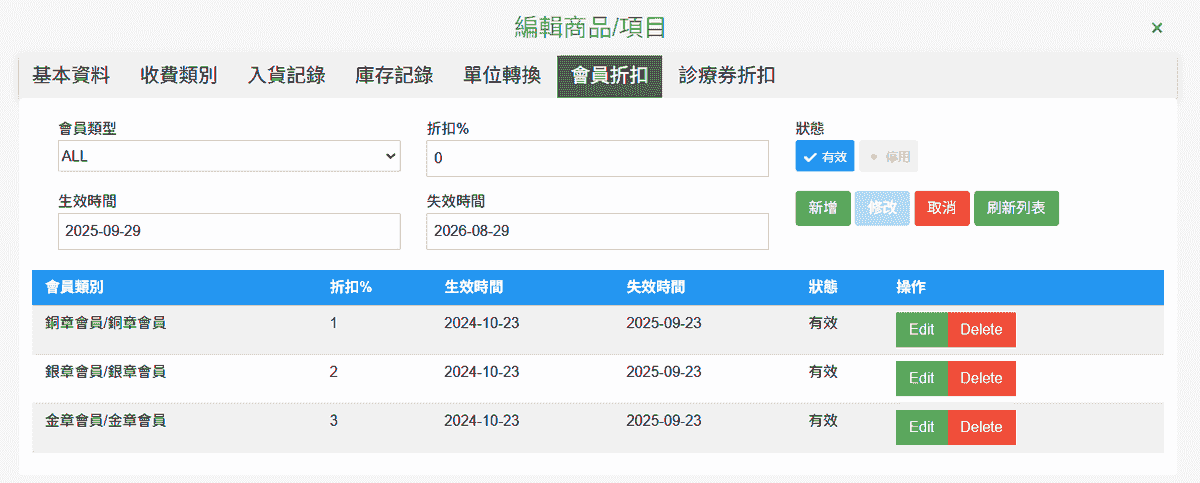Select the 庫存記錄 tab
Viewport: 1200px width, 483px height.
click(394, 76)
